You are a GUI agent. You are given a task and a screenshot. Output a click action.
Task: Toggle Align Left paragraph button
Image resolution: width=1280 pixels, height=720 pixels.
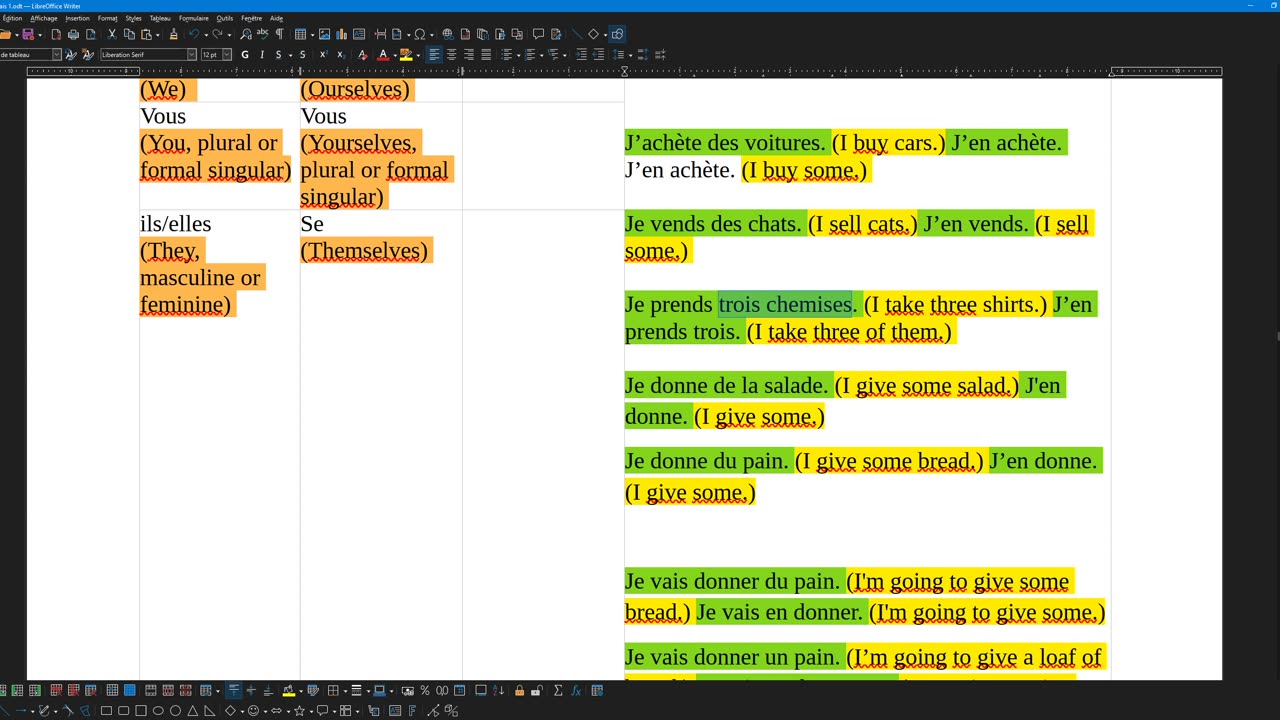coord(434,55)
